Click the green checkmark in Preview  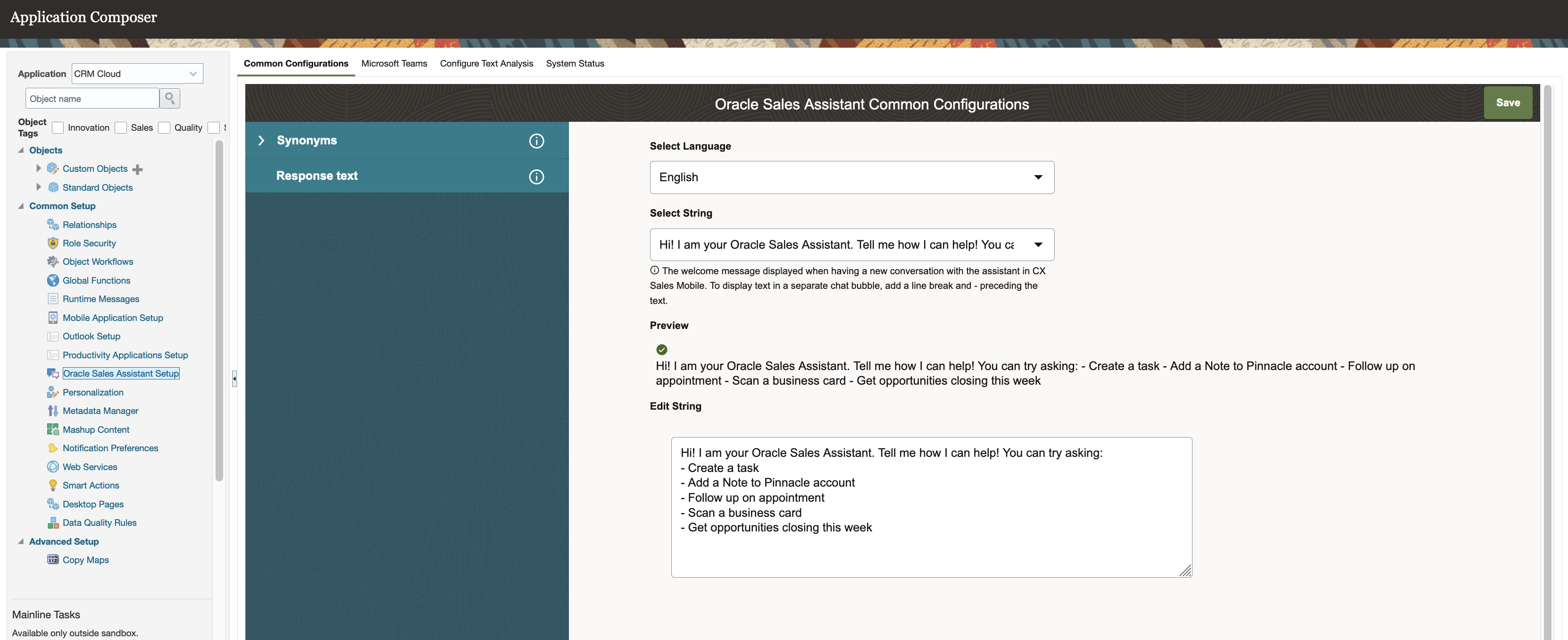(662, 350)
